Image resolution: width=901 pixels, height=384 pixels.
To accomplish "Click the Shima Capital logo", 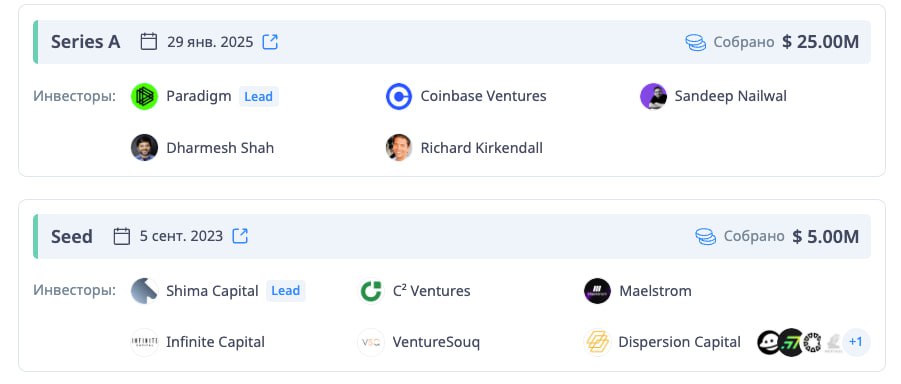I will pos(144,291).
